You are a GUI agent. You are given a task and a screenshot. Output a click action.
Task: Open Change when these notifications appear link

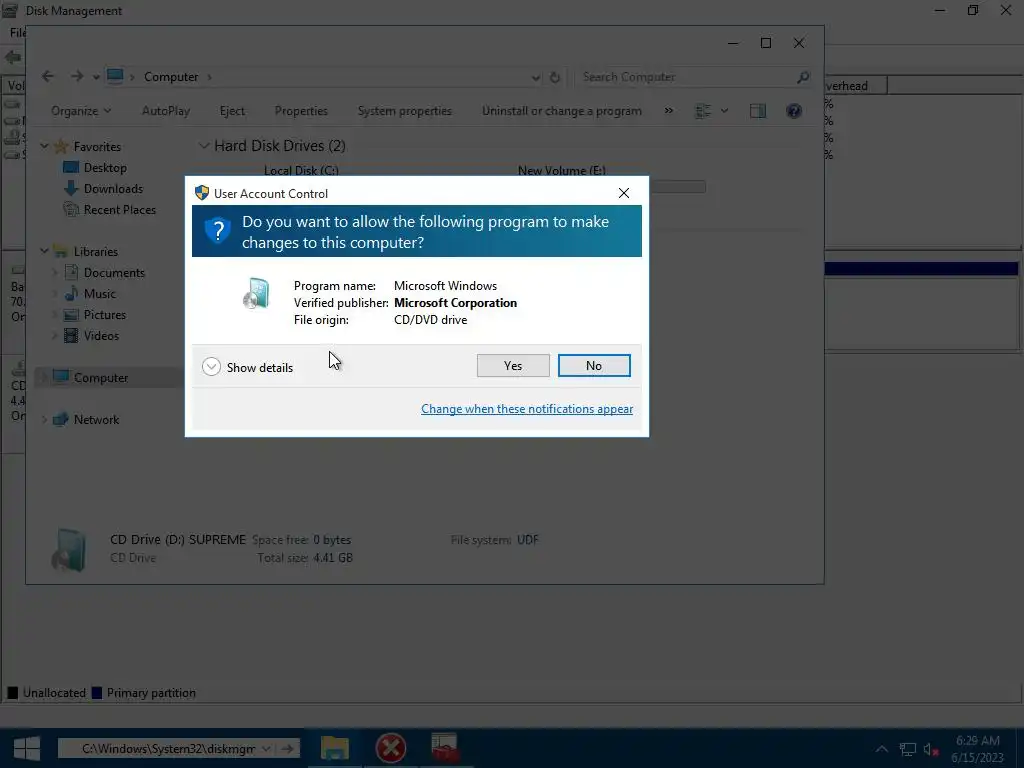pyautogui.click(x=527, y=409)
